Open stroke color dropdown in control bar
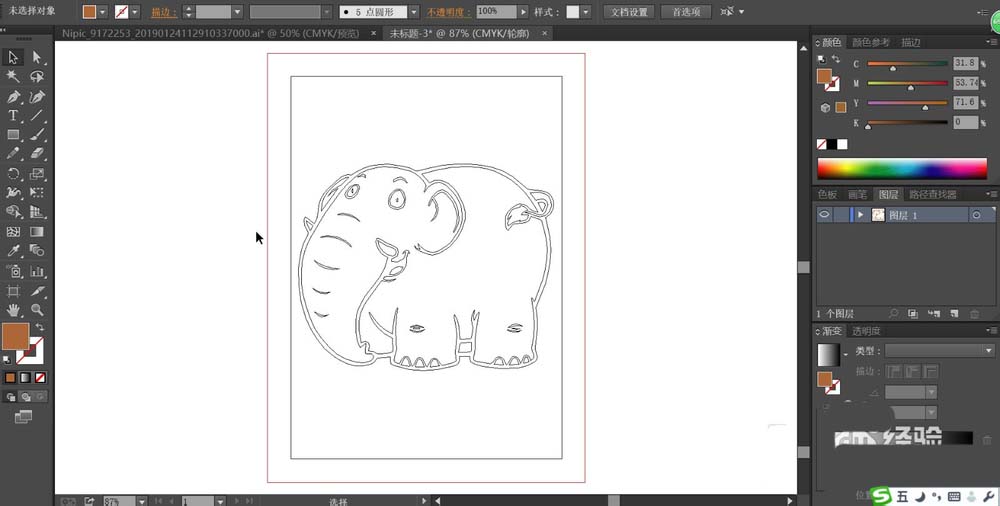The image size is (1000, 506). (x=135, y=12)
